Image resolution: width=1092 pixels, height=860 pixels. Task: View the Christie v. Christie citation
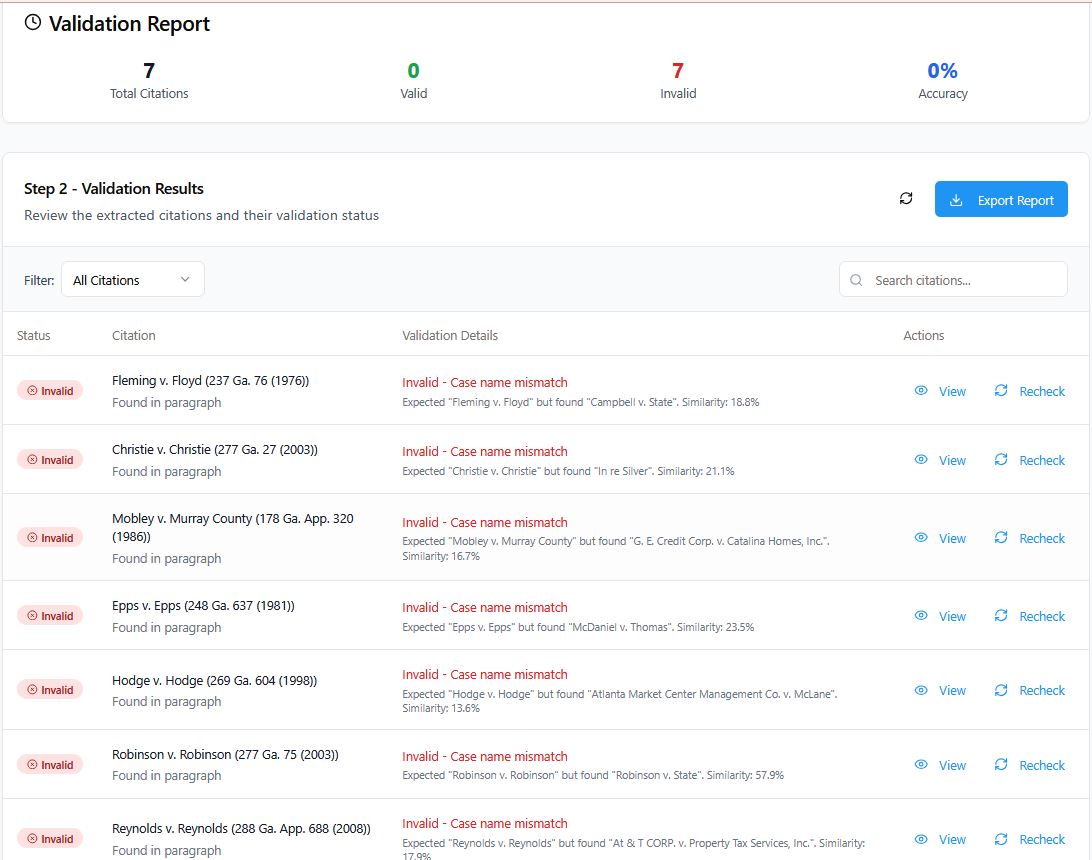(940, 460)
